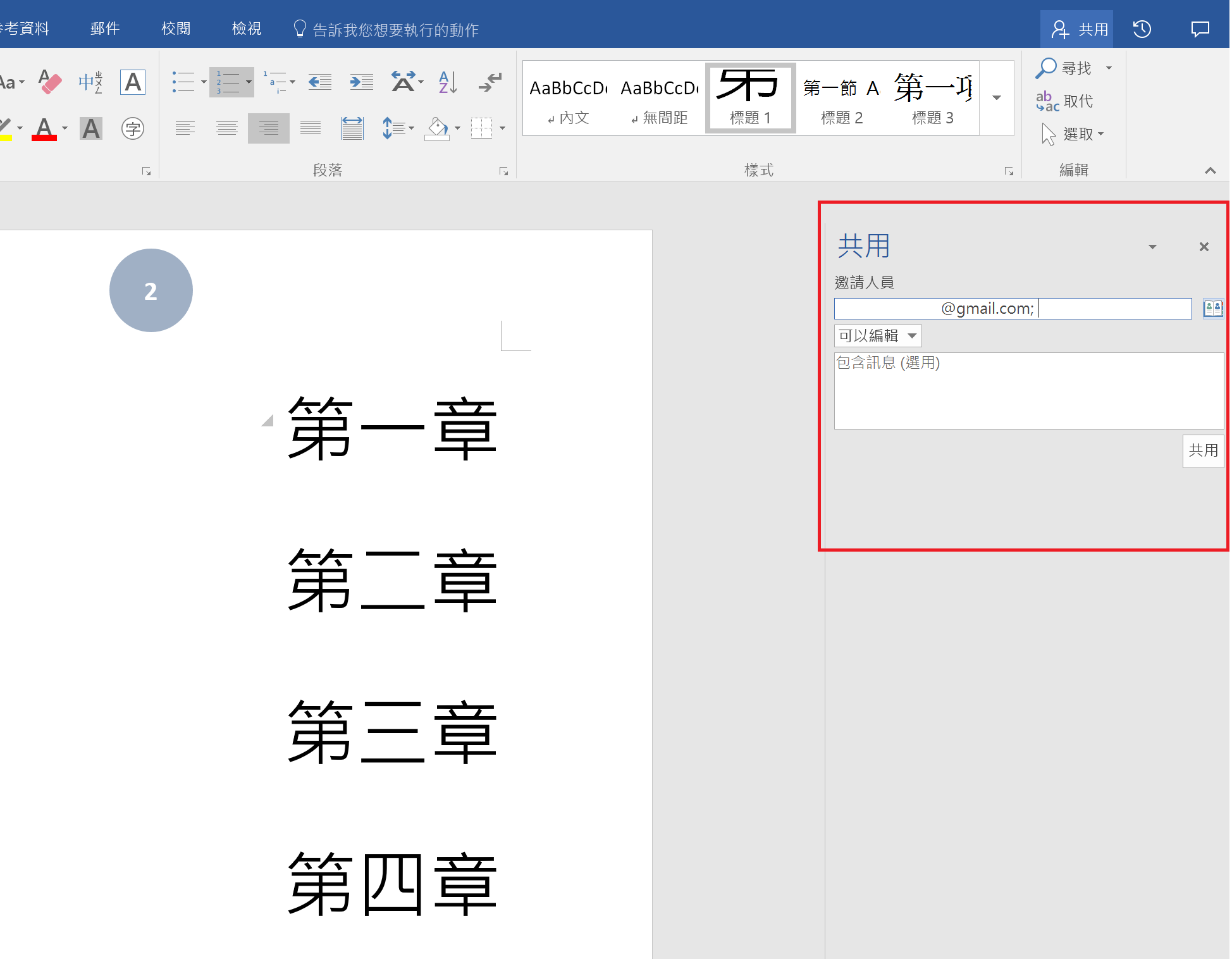The height and width of the screenshot is (959, 1232).
Task: Apply the red font color swatch
Action: point(44,128)
